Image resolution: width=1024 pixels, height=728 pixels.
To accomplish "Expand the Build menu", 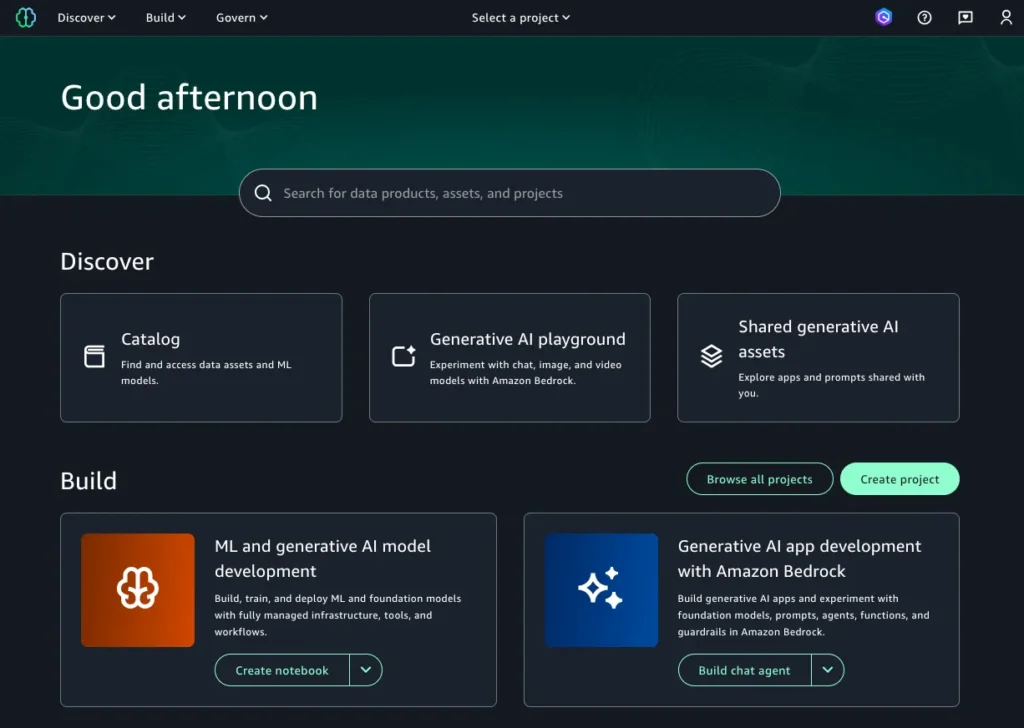I will point(165,18).
